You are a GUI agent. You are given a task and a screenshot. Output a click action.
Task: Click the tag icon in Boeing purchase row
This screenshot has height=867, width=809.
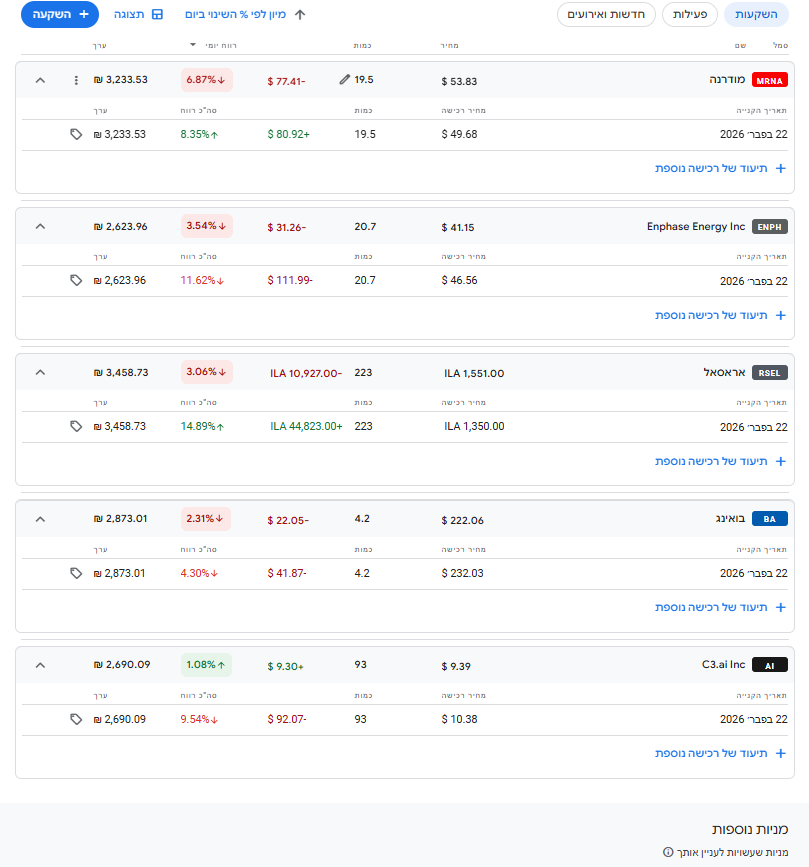[76, 573]
